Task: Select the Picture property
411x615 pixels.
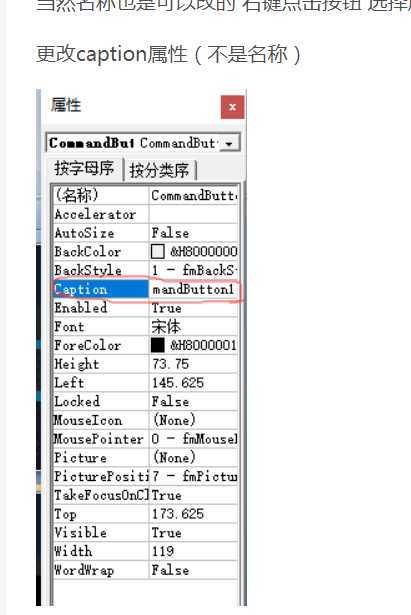Action: click(101, 458)
